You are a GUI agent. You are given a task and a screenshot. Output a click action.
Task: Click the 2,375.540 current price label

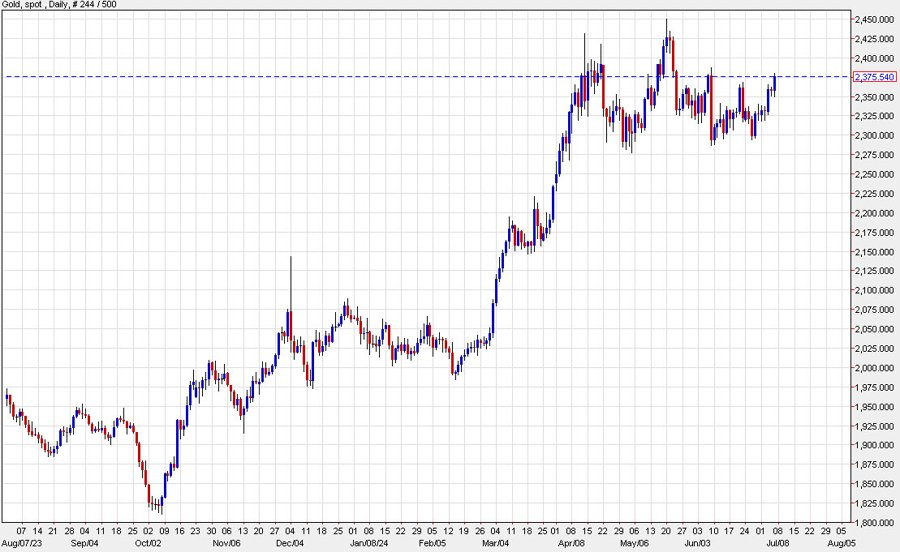coord(874,77)
